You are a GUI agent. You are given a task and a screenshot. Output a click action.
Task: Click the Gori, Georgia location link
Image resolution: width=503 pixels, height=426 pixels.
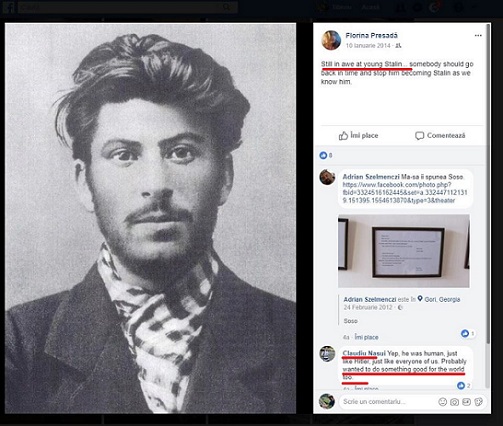[x=442, y=299]
